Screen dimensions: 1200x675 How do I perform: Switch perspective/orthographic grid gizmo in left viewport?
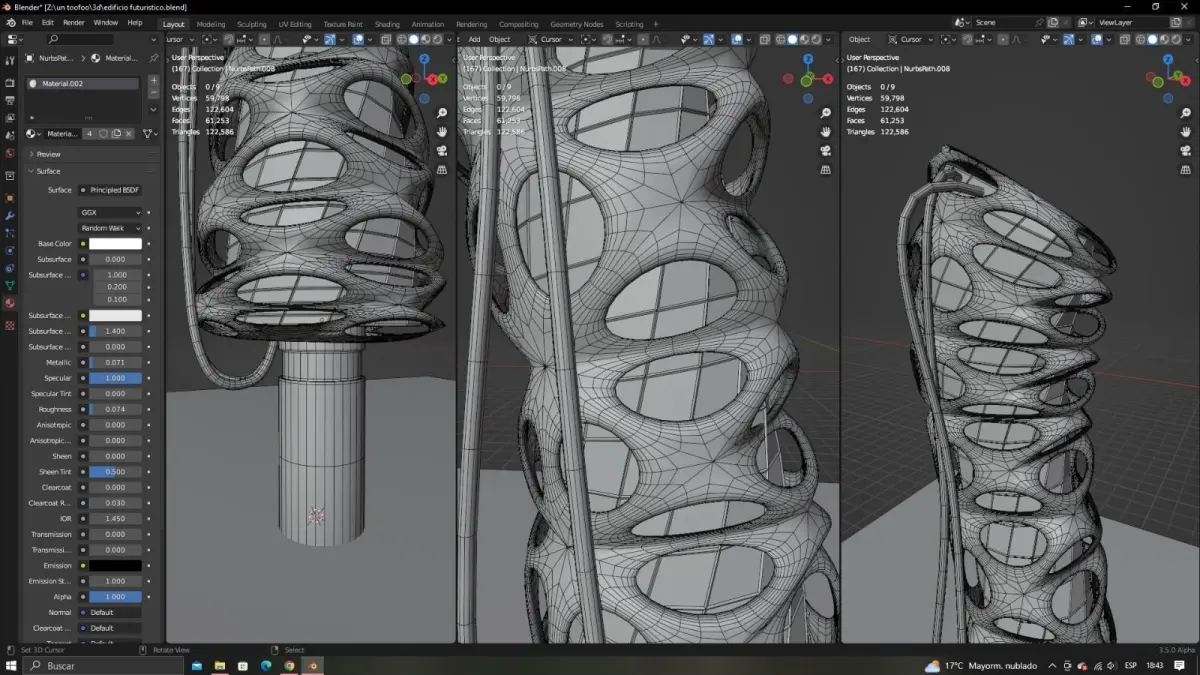tap(442, 169)
